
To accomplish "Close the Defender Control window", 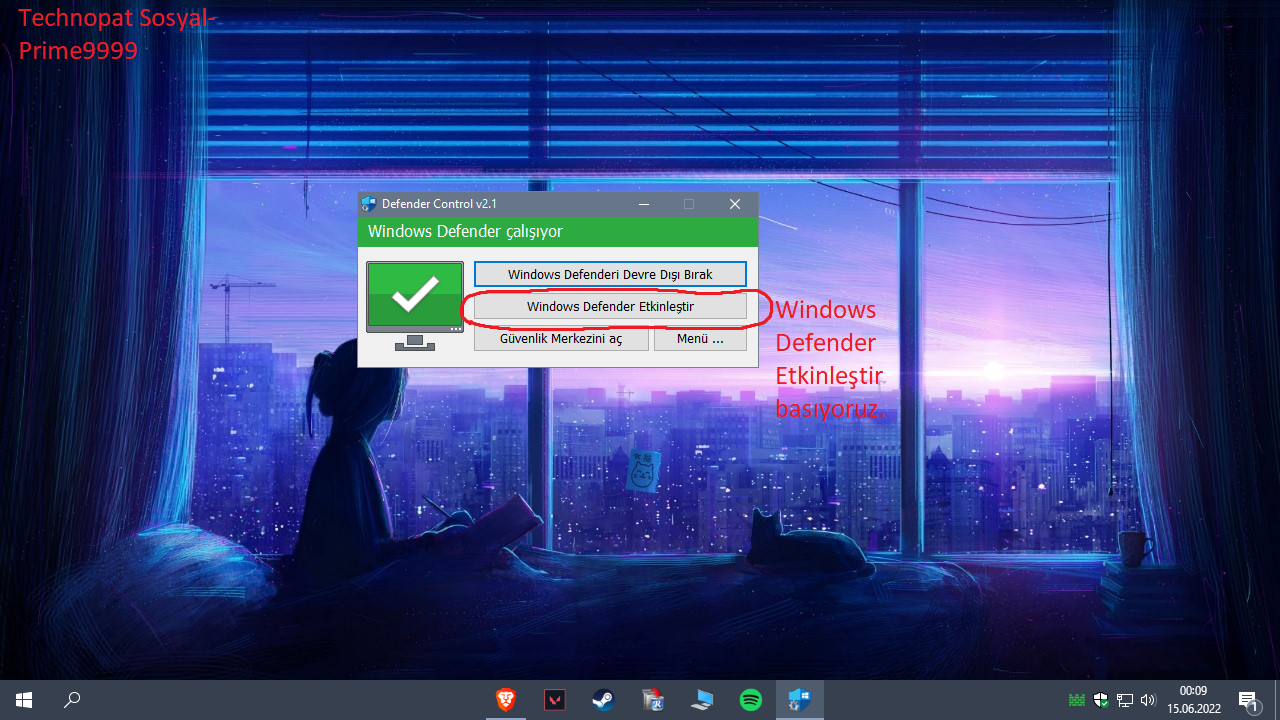I will click(735, 204).
